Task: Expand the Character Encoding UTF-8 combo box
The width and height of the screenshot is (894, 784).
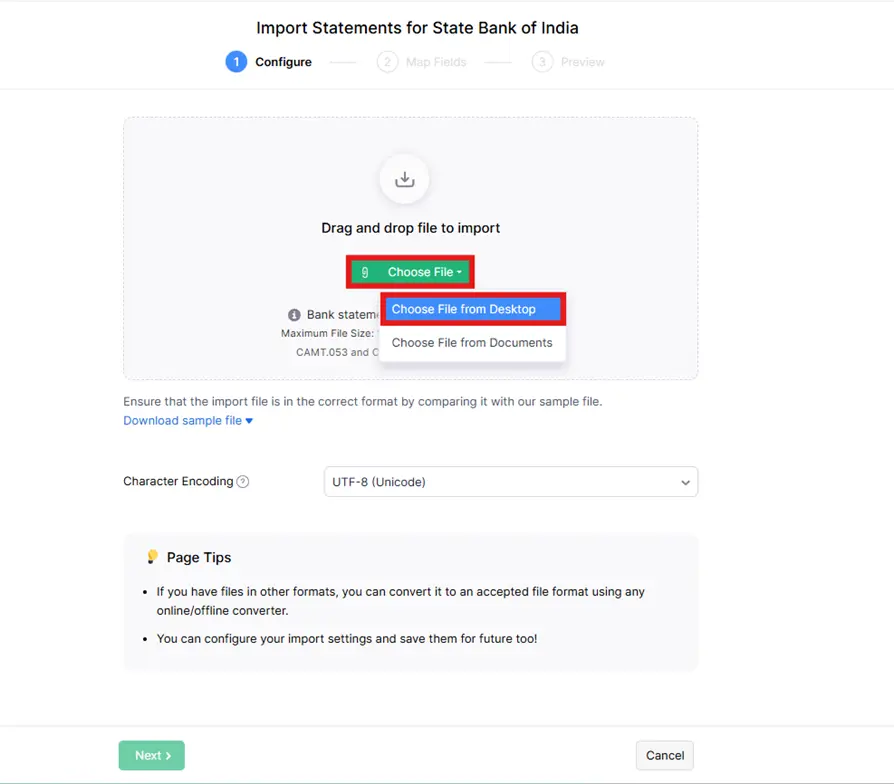Action: coord(511,482)
